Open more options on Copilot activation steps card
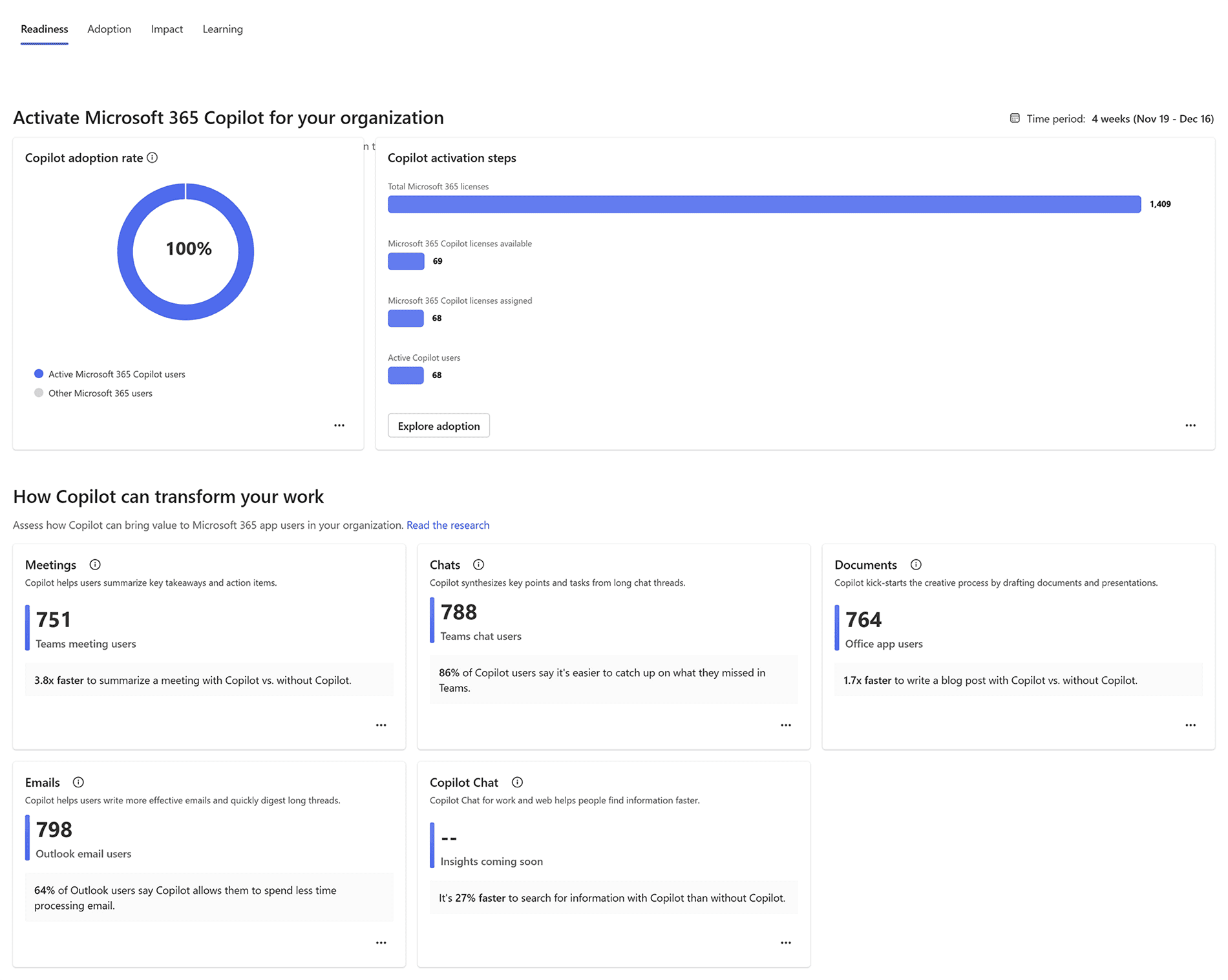This screenshot has width=1228, height=980. pos(1191,425)
